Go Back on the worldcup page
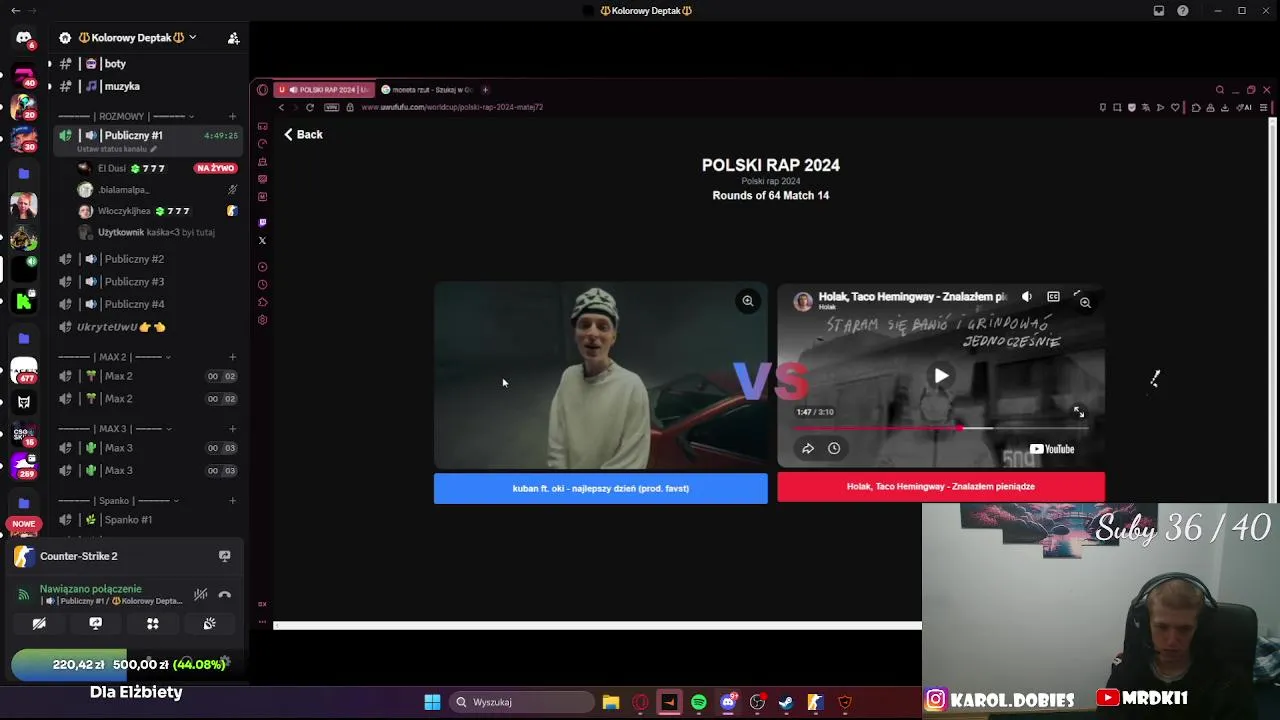Image resolution: width=1280 pixels, height=720 pixels. coord(303,134)
